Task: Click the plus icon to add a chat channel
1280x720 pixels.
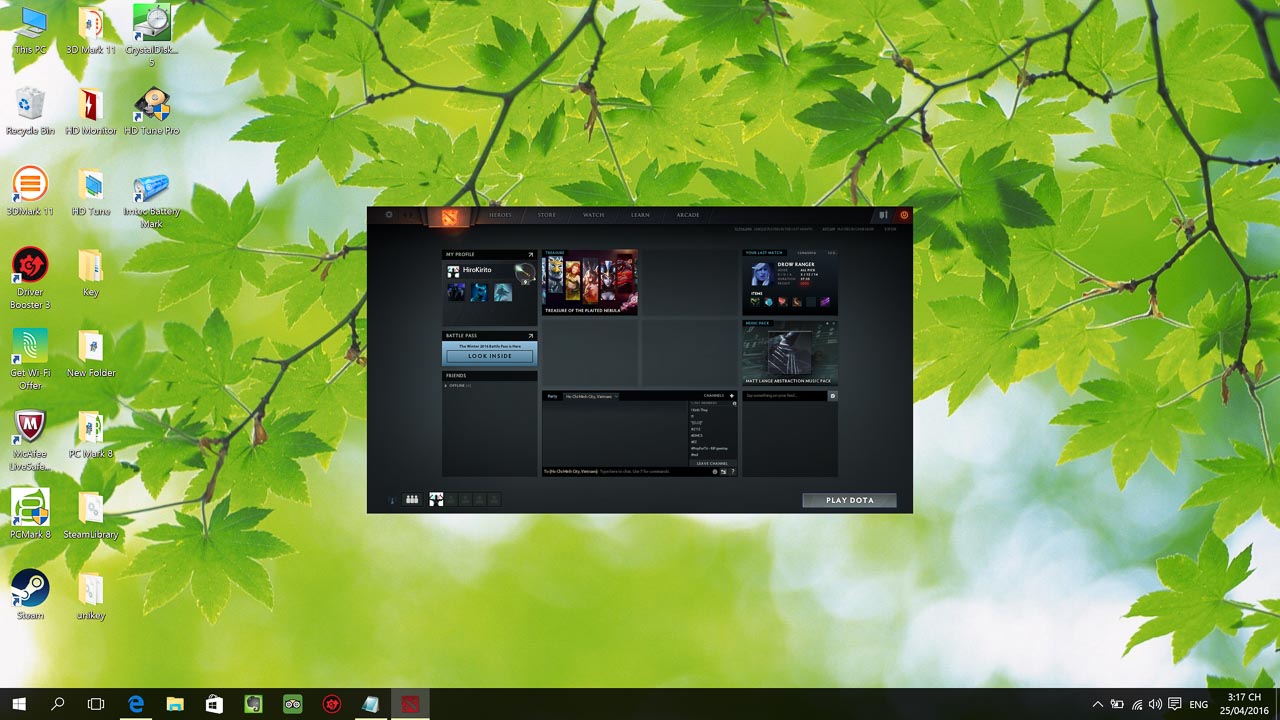Action: point(732,395)
